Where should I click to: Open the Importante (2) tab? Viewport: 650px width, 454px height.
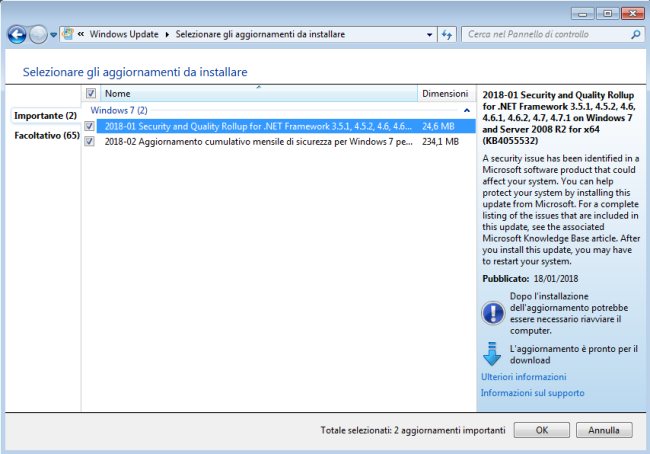pyautogui.click(x=46, y=116)
